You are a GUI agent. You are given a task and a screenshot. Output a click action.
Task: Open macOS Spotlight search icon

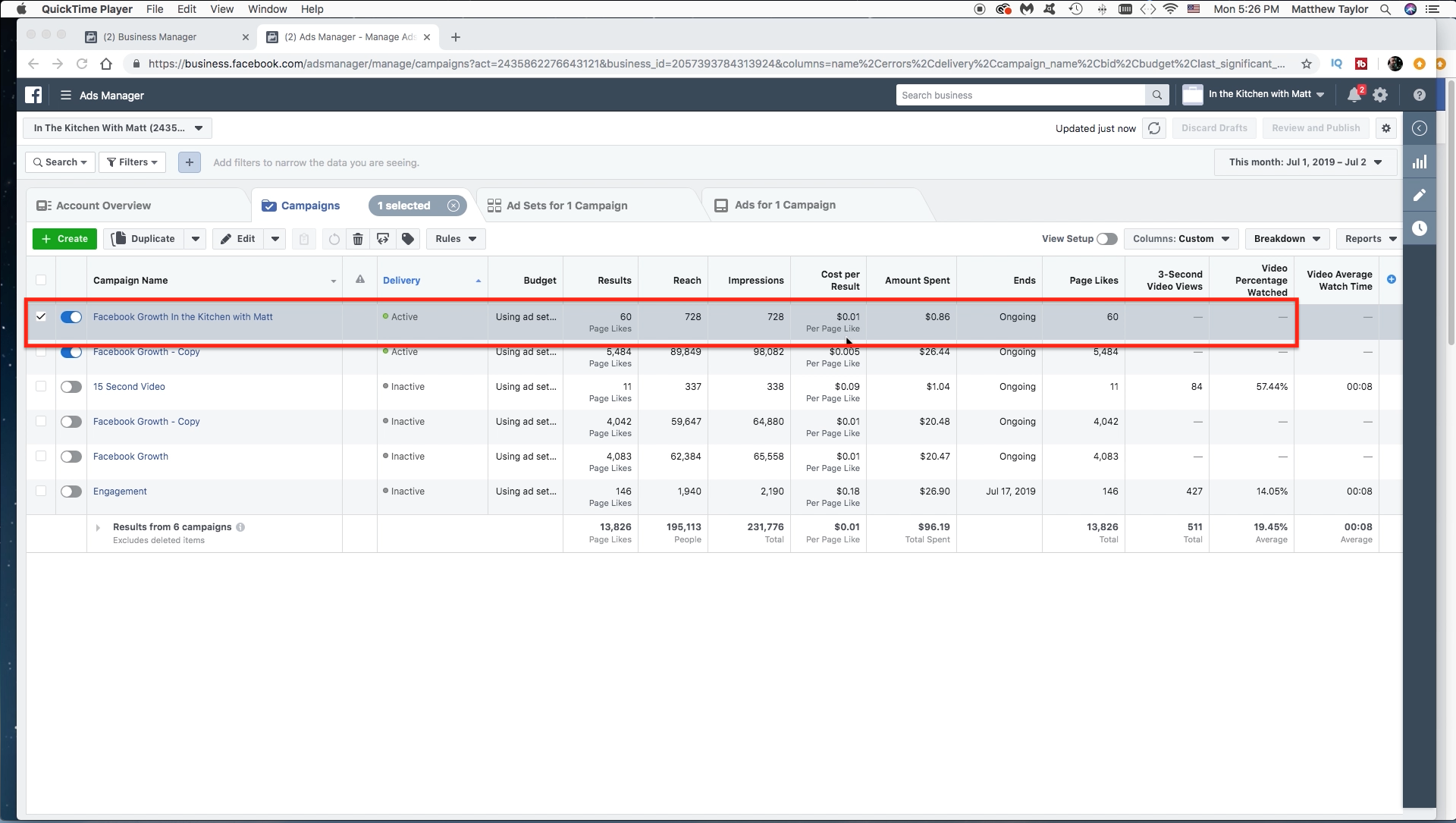point(1385,9)
